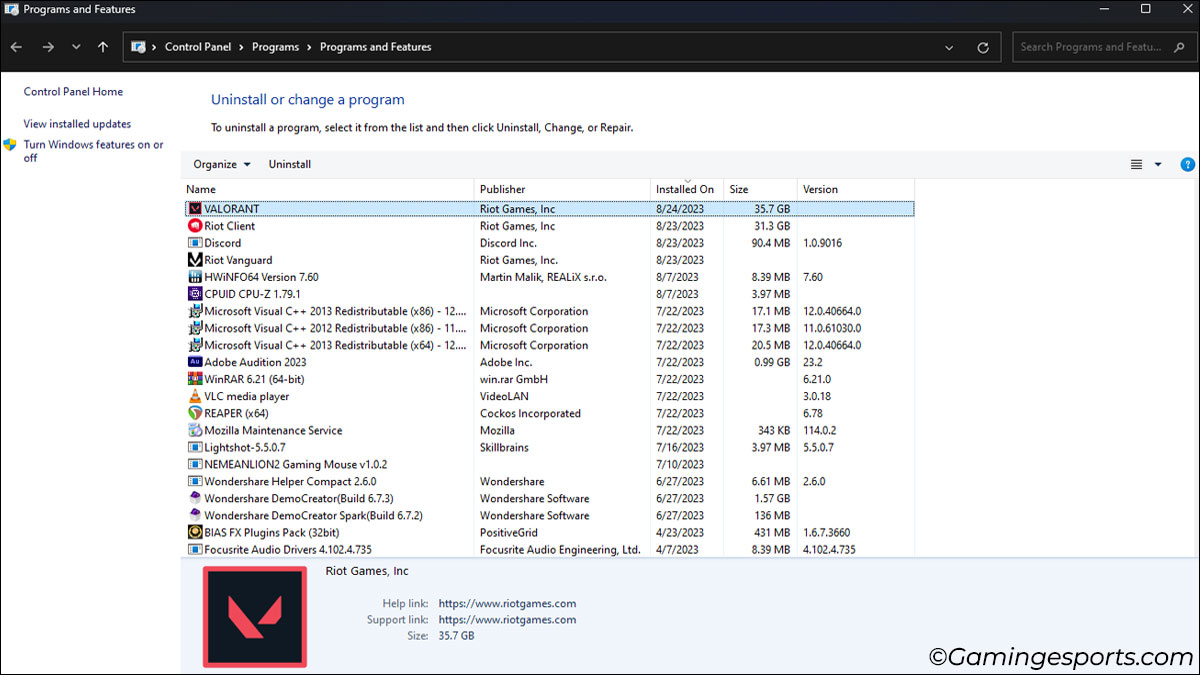
Task: Click the Wondershare Helper Compact icon
Action: coord(195,481)
